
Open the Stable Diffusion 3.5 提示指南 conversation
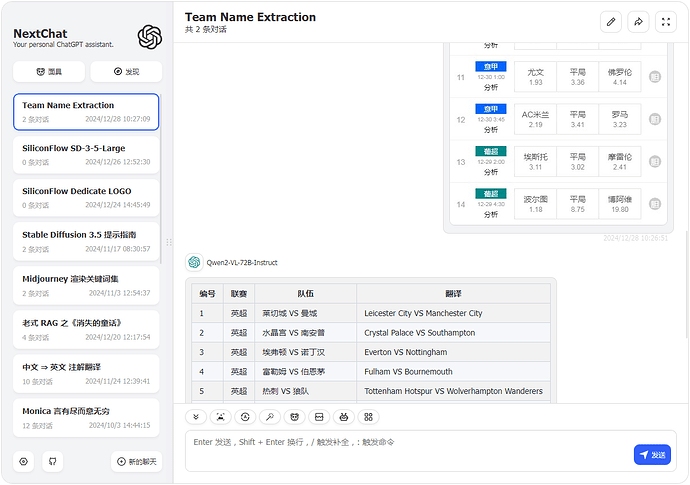pos(86,242)
